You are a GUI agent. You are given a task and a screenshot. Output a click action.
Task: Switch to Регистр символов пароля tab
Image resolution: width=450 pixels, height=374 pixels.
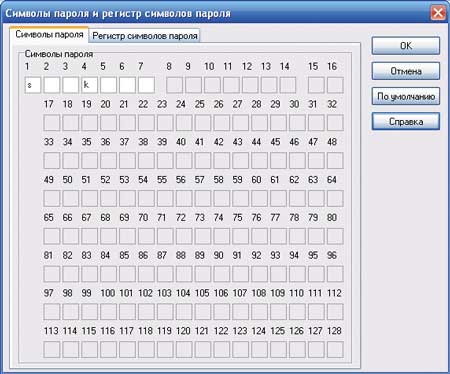(145, 36)
